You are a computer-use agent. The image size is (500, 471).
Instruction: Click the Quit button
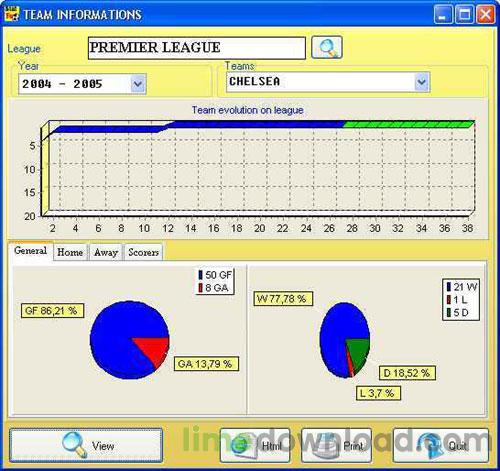coord(441,445)
